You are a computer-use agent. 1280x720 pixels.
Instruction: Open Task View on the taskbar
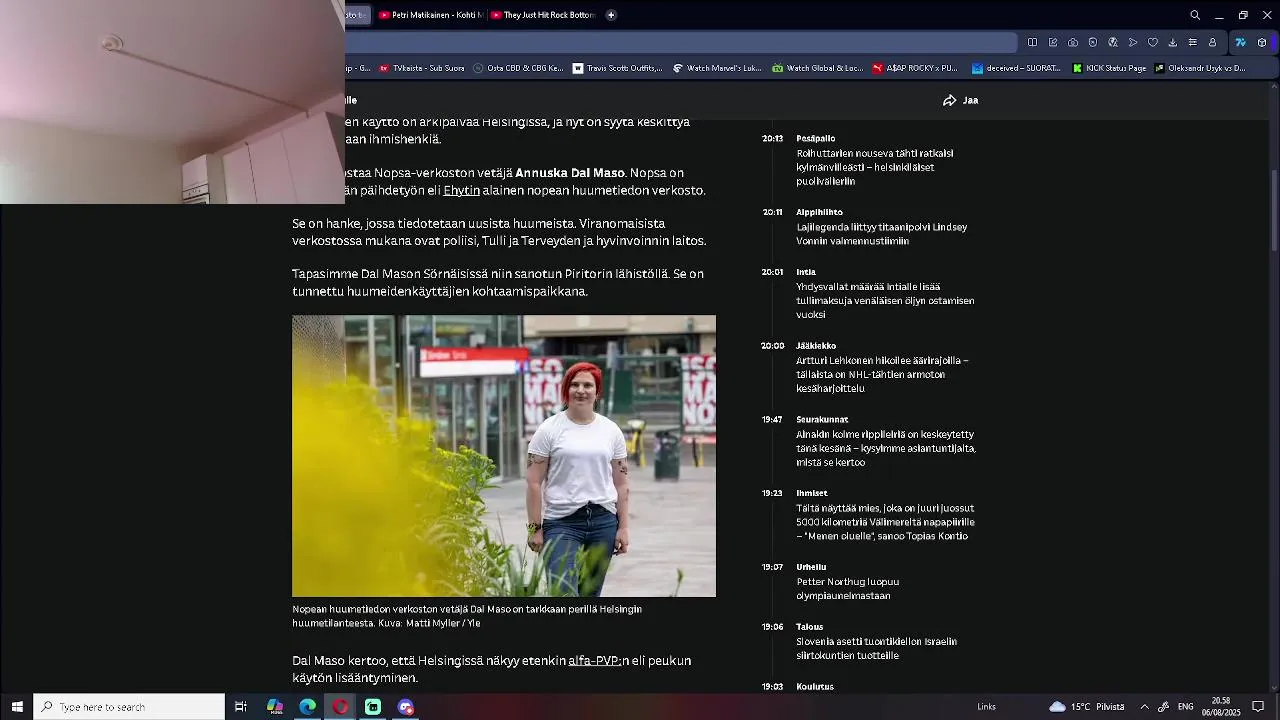click(241, 707)
